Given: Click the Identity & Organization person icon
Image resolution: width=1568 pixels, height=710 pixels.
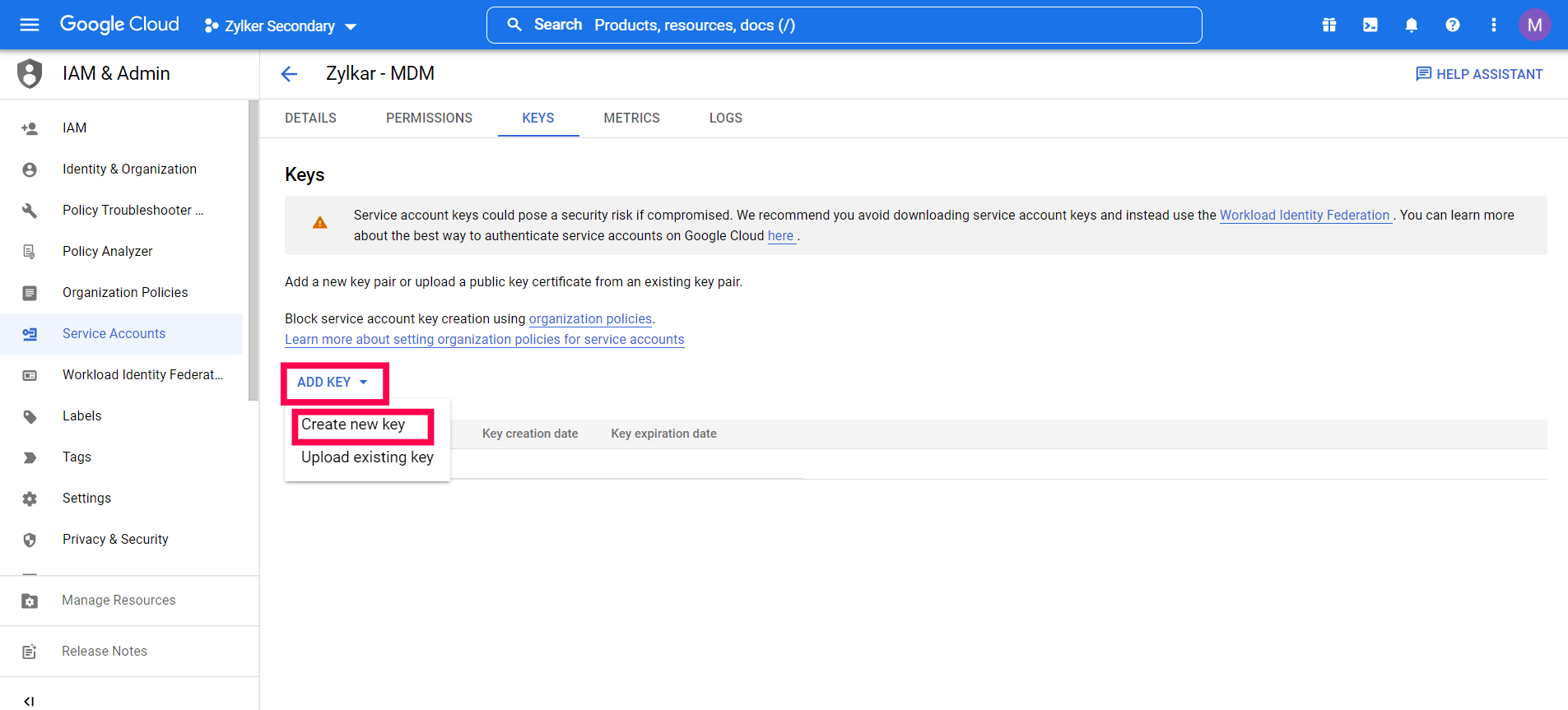Looking at the screenshot, I should 30,169.
